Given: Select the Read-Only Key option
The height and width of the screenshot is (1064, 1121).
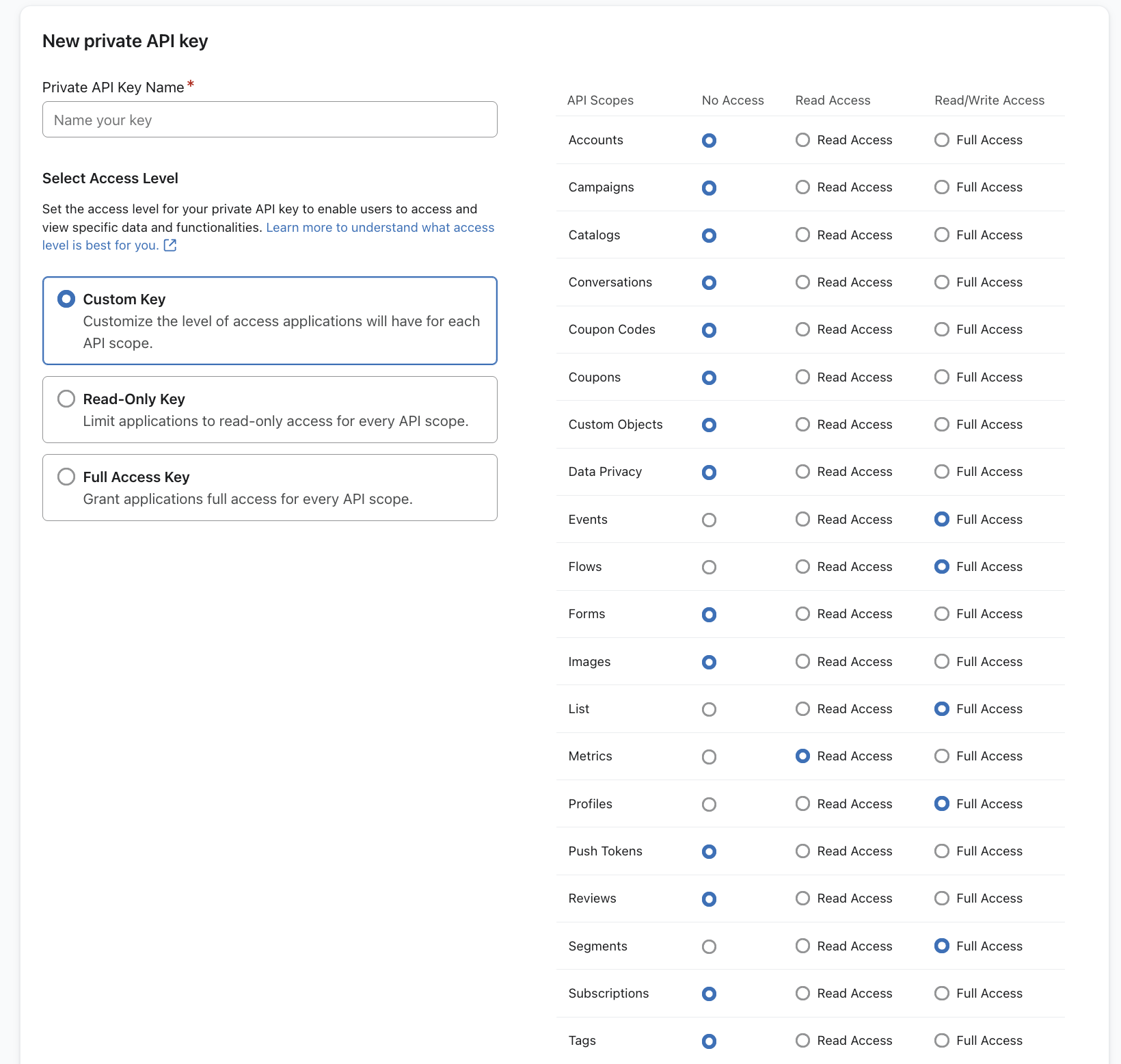Looking at the screenshot, I should [x=66, y=399].
